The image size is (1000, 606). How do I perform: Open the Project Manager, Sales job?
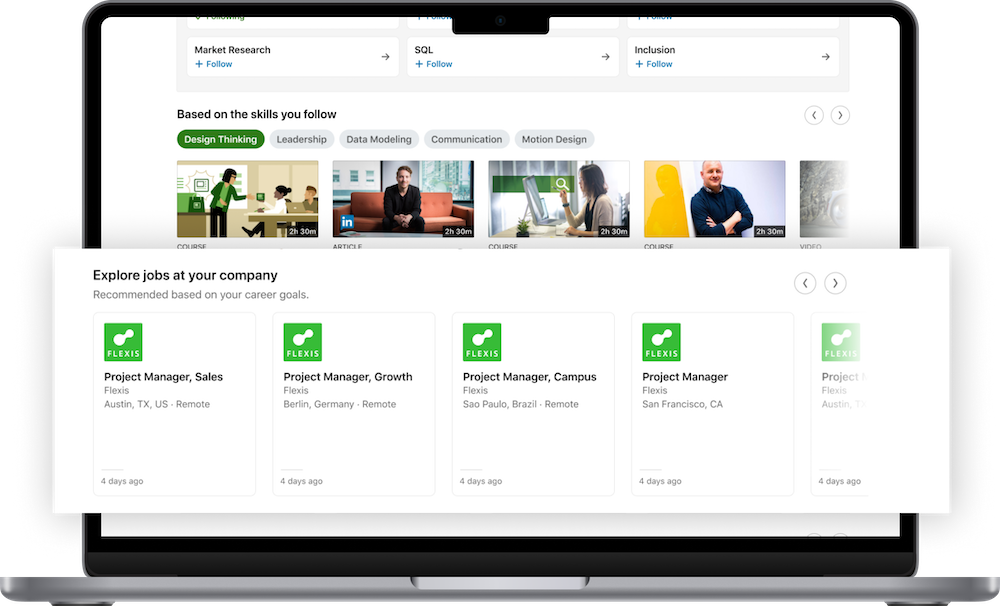[x=163, y=377]
